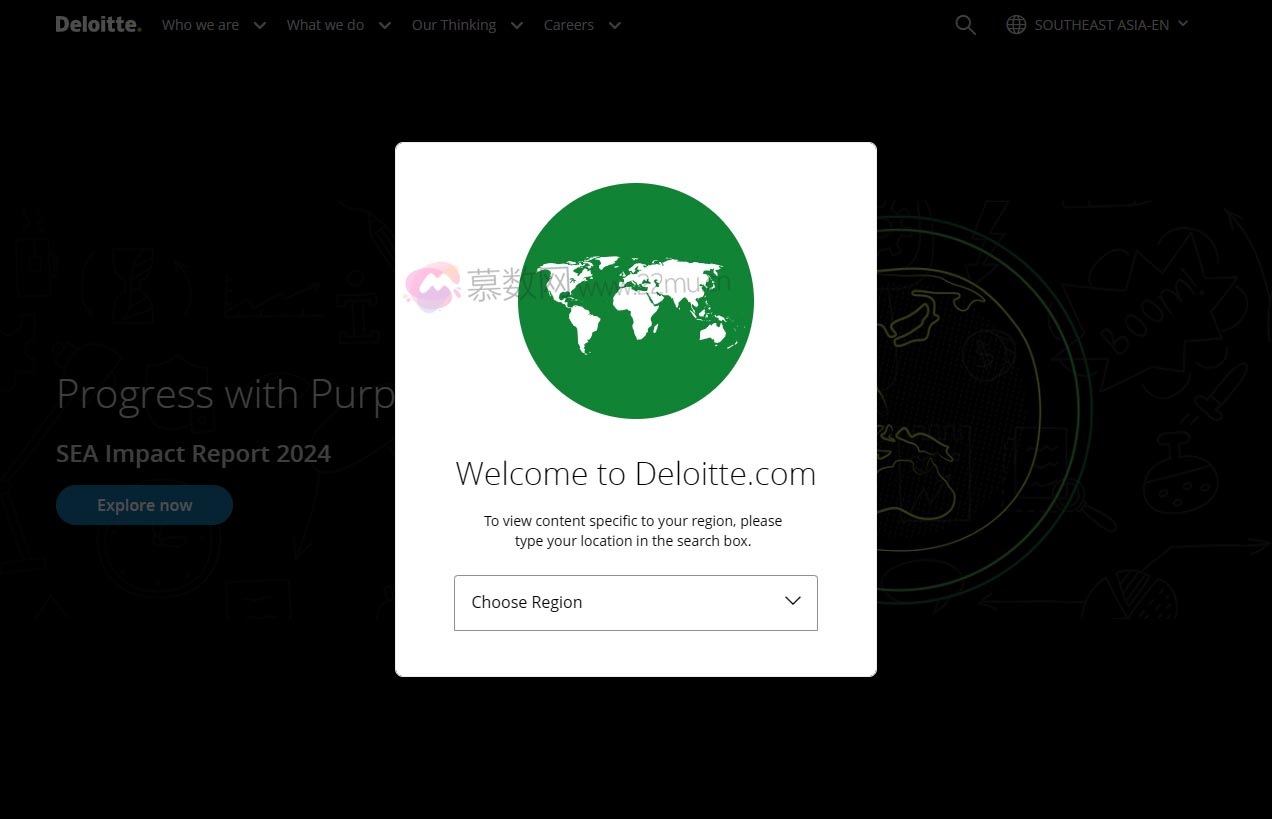This screenshot has width=1272, height=819.
Task: Expand the chevron next to What we do
Action: pos(385,25)
